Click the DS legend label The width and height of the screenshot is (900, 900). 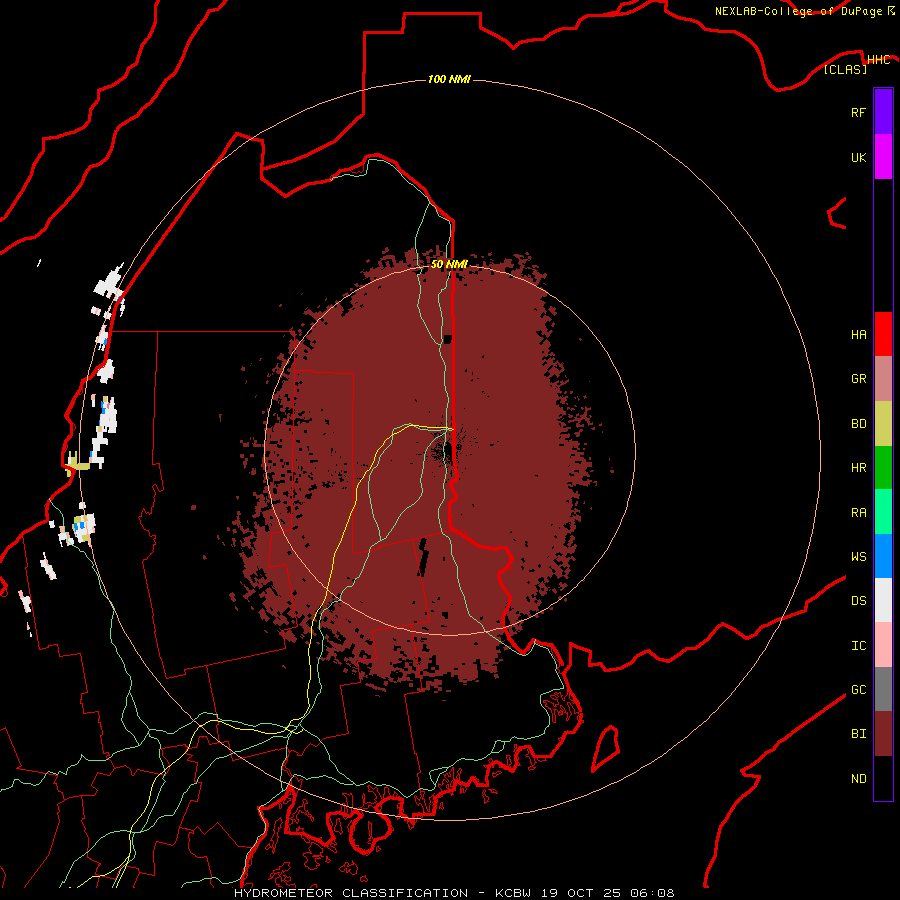point(858,601)
